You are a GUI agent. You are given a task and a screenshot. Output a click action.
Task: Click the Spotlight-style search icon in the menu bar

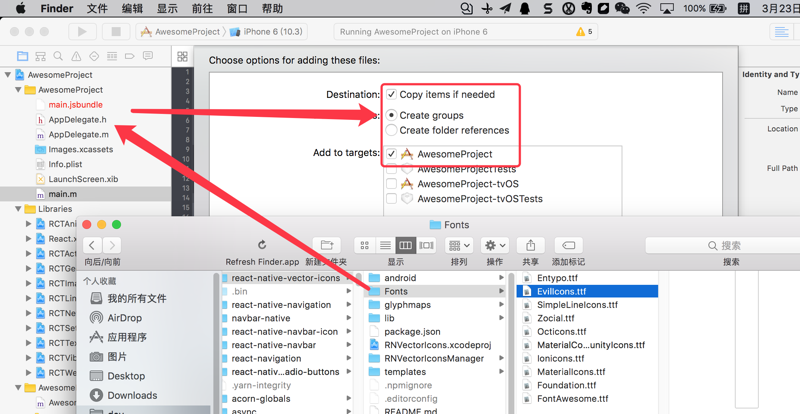(x=466, y=8)
